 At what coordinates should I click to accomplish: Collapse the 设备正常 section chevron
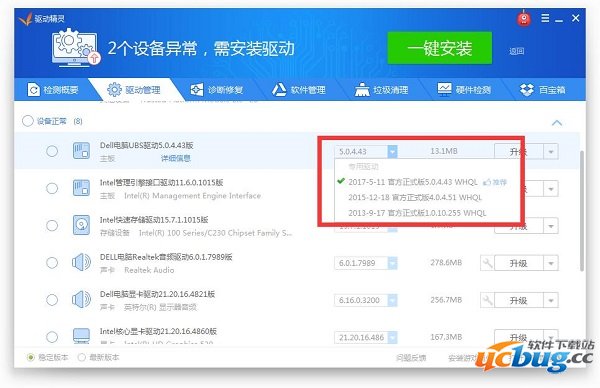[557, 122]
